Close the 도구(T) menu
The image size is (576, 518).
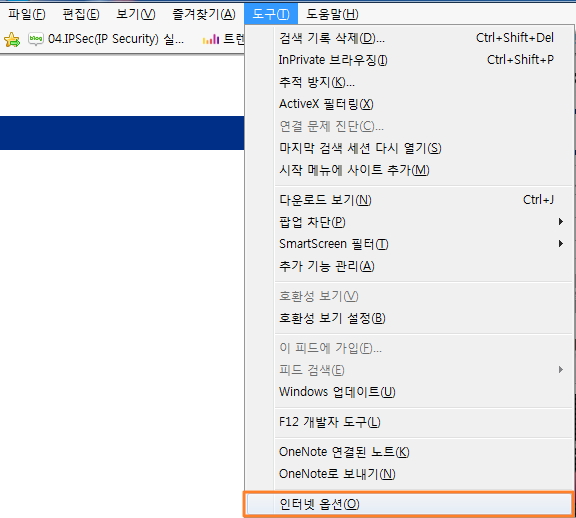tap(271, 14)
